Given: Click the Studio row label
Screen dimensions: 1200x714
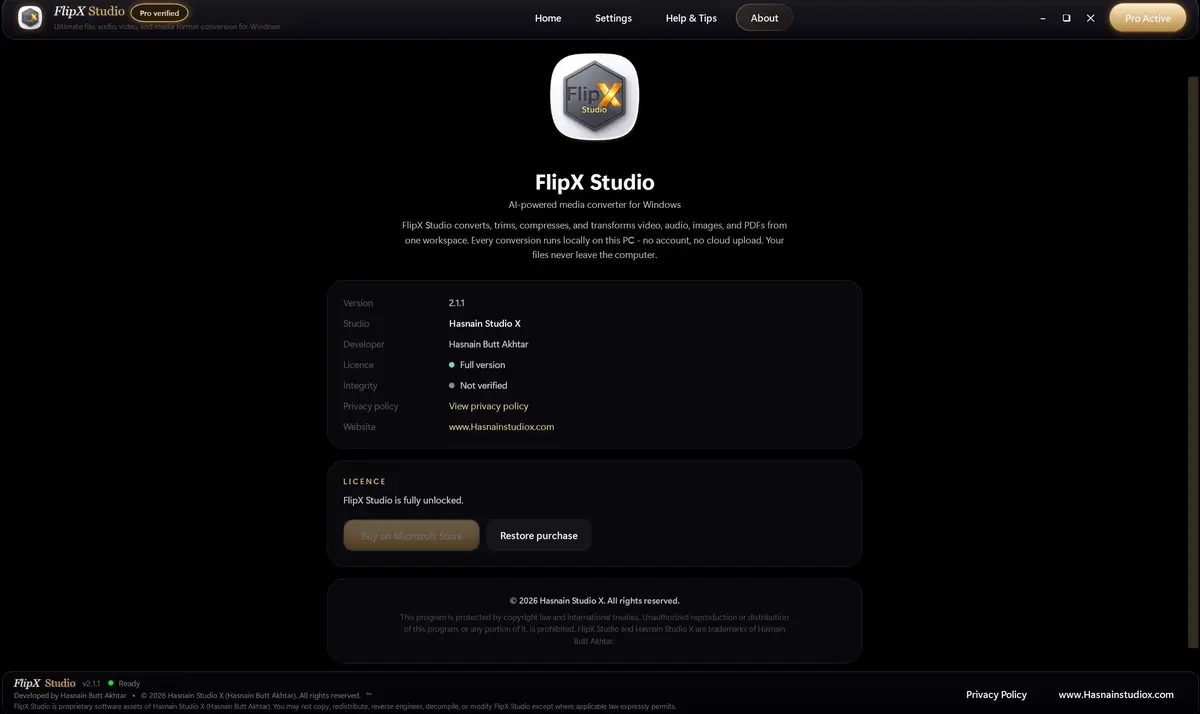Looking at the screenshot, I should coord(356,324).
